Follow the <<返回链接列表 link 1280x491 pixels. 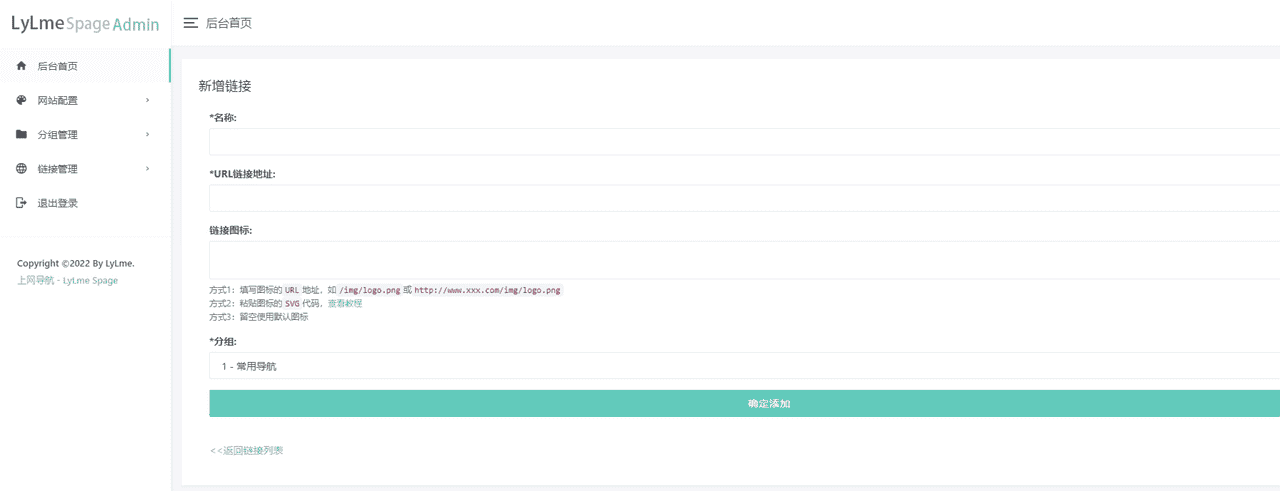[x=247, y=451]
